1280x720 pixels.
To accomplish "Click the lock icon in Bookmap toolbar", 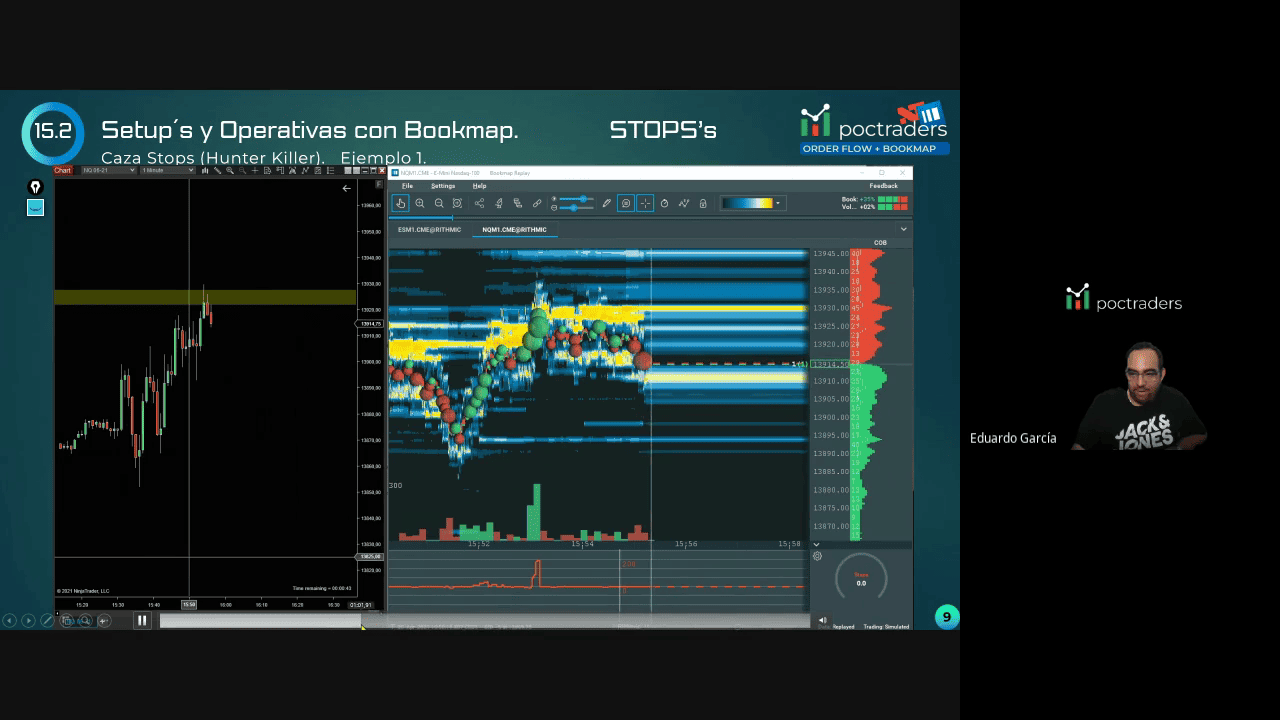I will (x=703, y=203).
